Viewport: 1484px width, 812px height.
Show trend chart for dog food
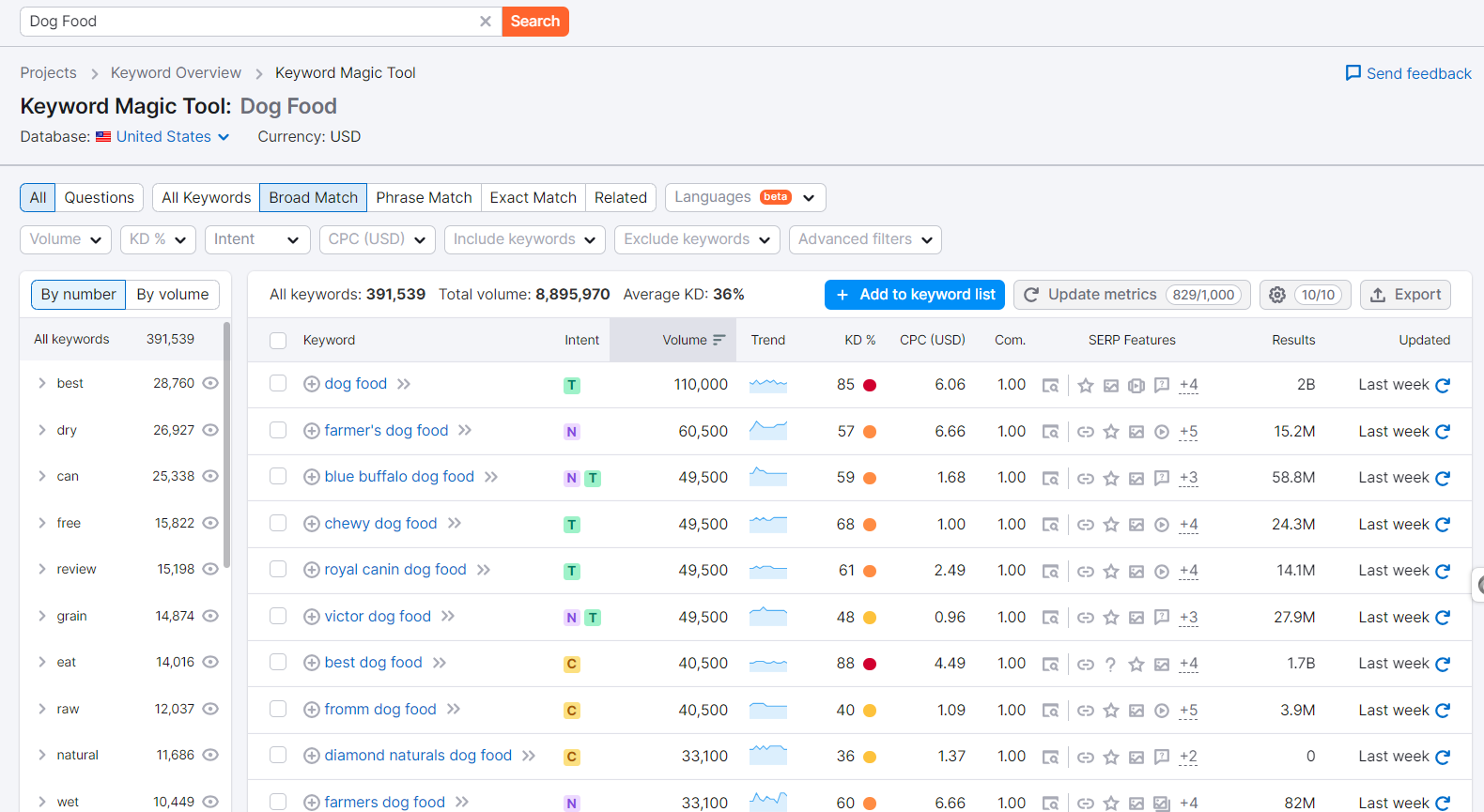[x=768, y=384]
